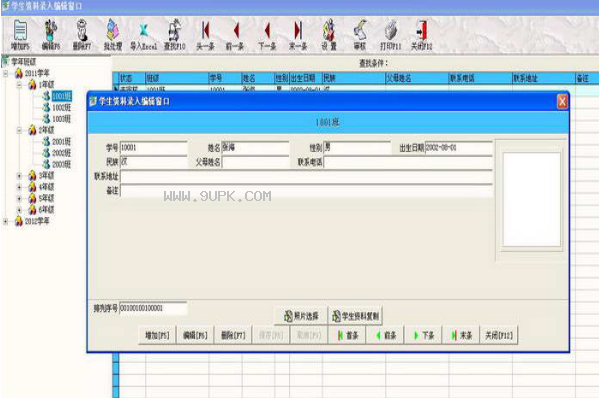
Task: Click the 首条 first record button in dialog
Action: pyautogui.click(x=347, y=335)
